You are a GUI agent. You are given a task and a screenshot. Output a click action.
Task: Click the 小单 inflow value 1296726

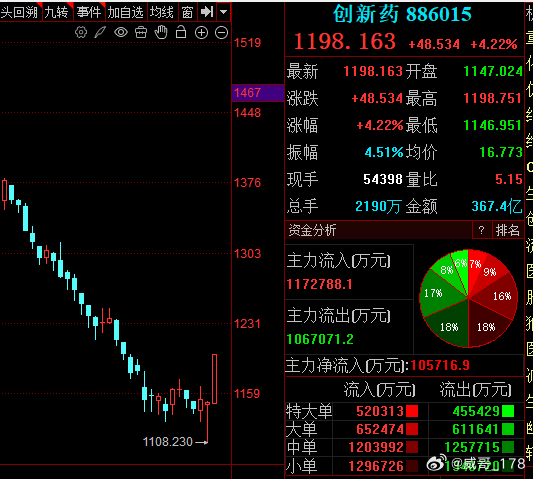376,466
